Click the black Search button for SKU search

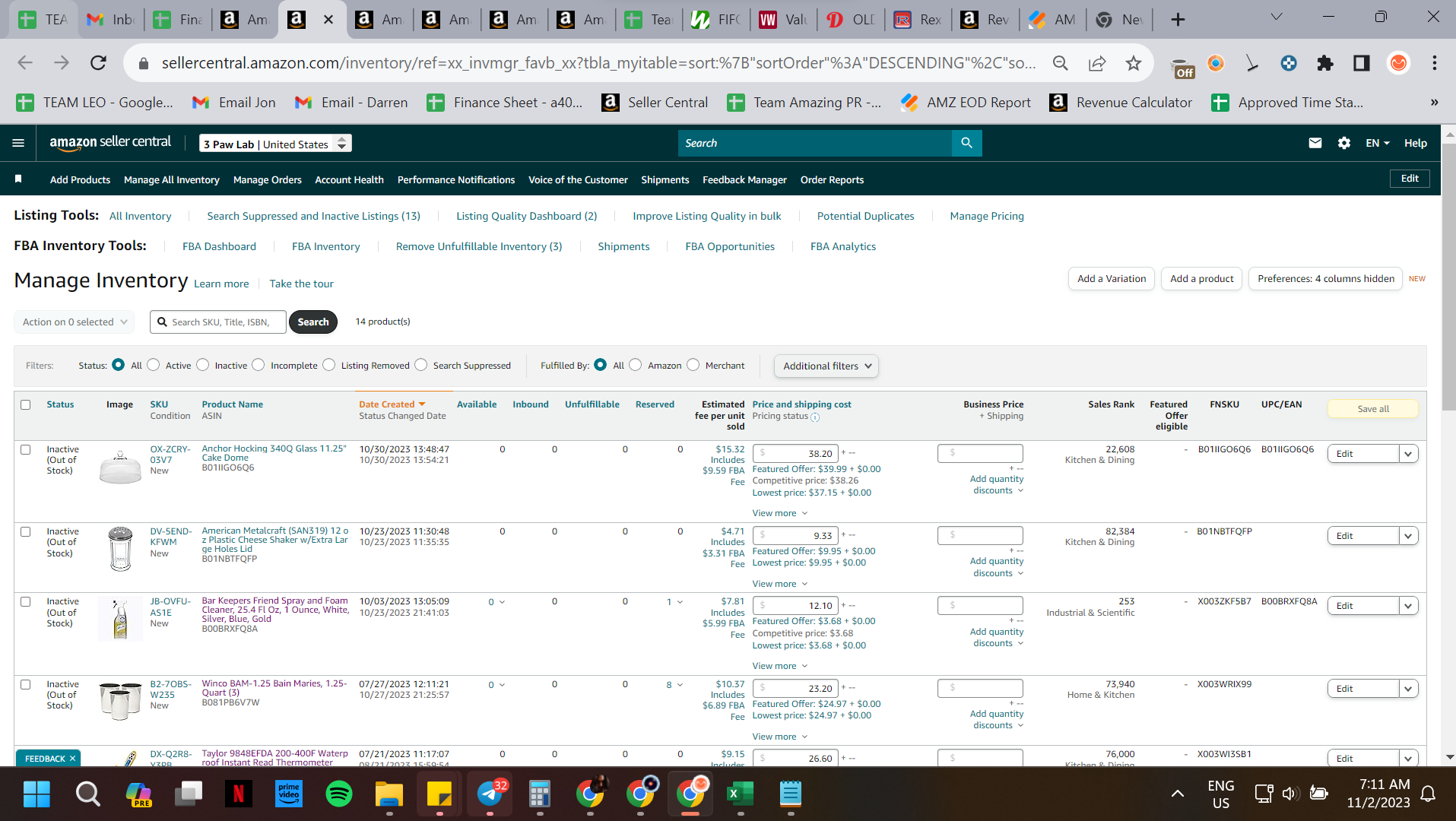(313, 322)
